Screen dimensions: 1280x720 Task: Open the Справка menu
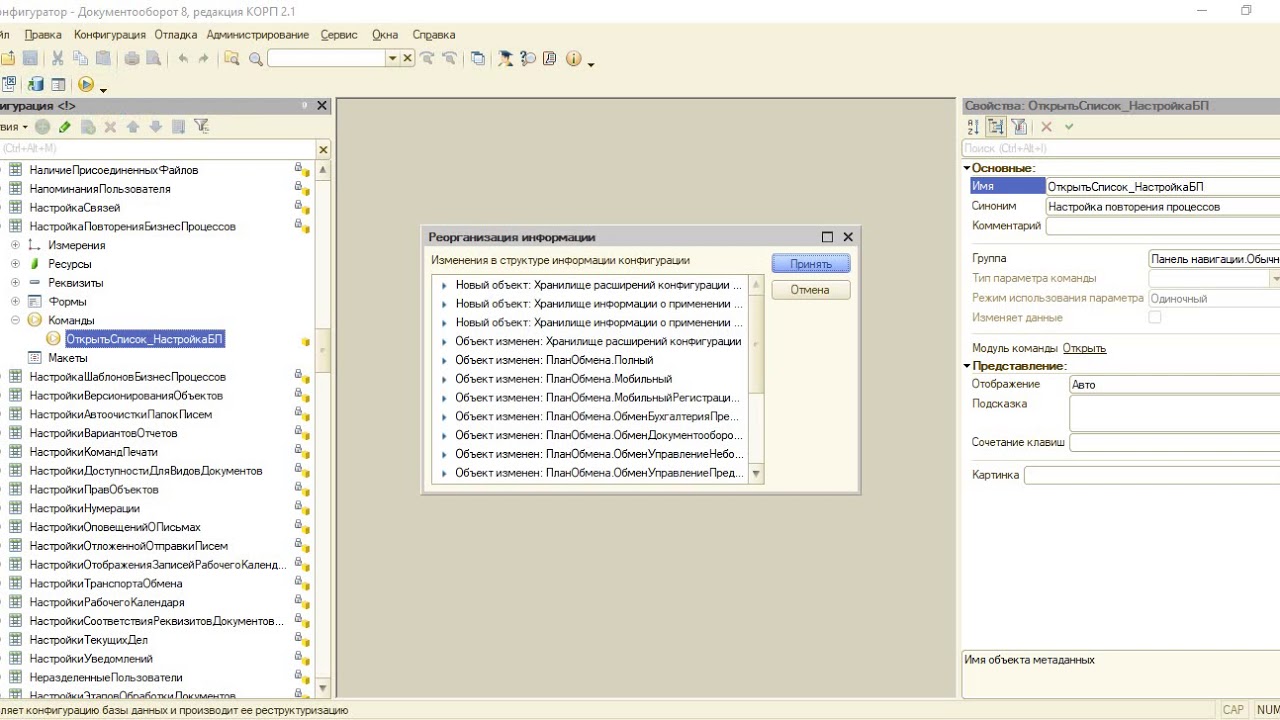tap(434, 35)
